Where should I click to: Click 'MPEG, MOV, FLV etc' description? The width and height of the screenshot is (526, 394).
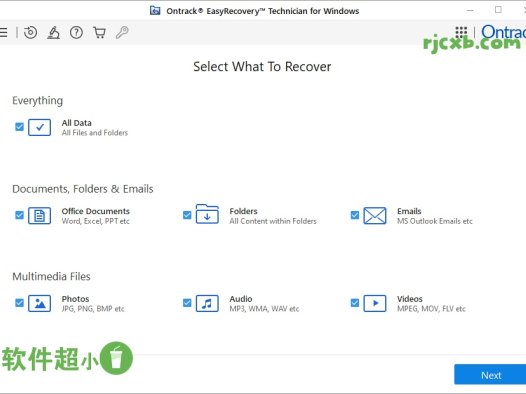click(x=431, y=309)
